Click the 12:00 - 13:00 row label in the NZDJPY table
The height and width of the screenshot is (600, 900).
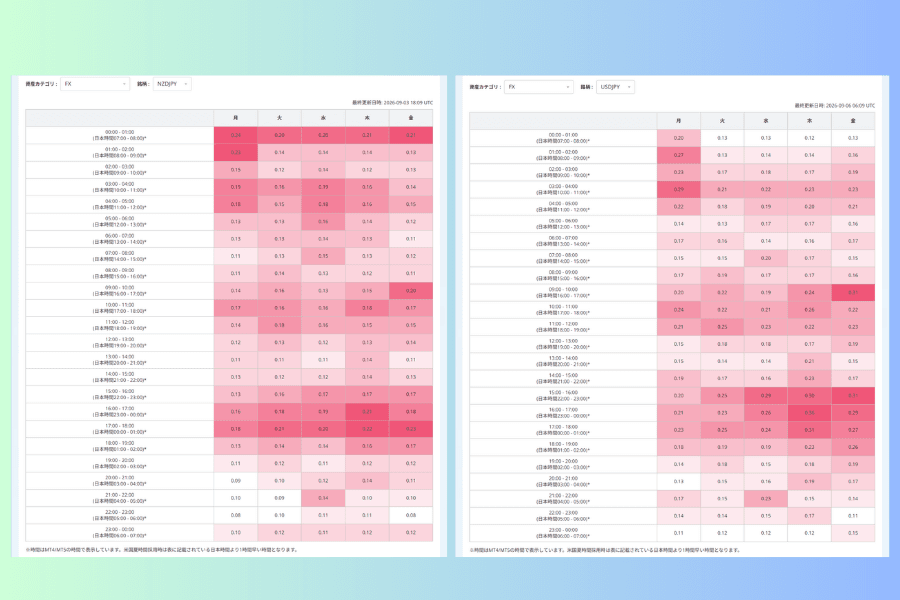(x=119, y=343)
